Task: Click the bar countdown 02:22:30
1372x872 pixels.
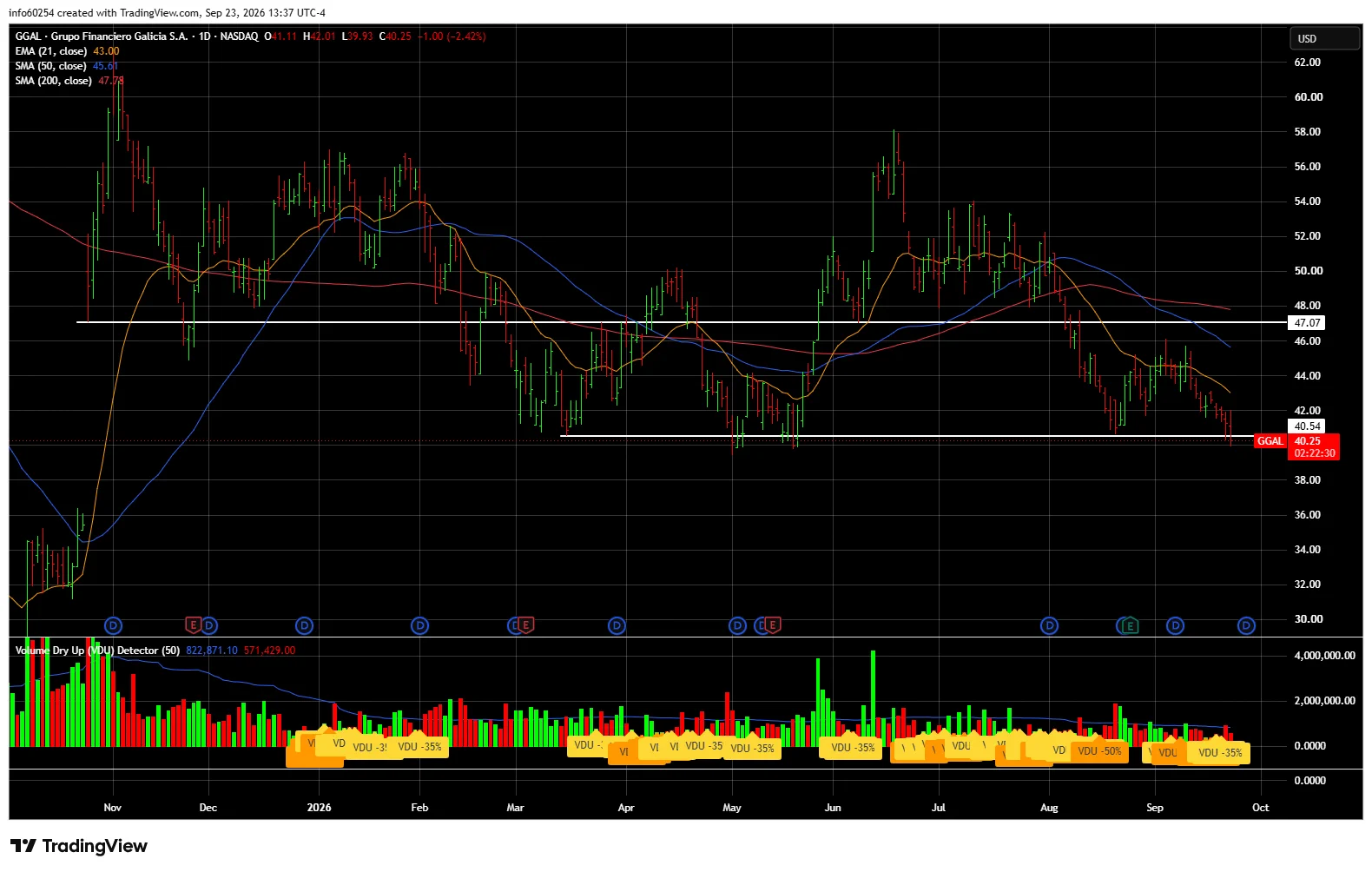Action: pyautogui.click(x=1315, y=453)
